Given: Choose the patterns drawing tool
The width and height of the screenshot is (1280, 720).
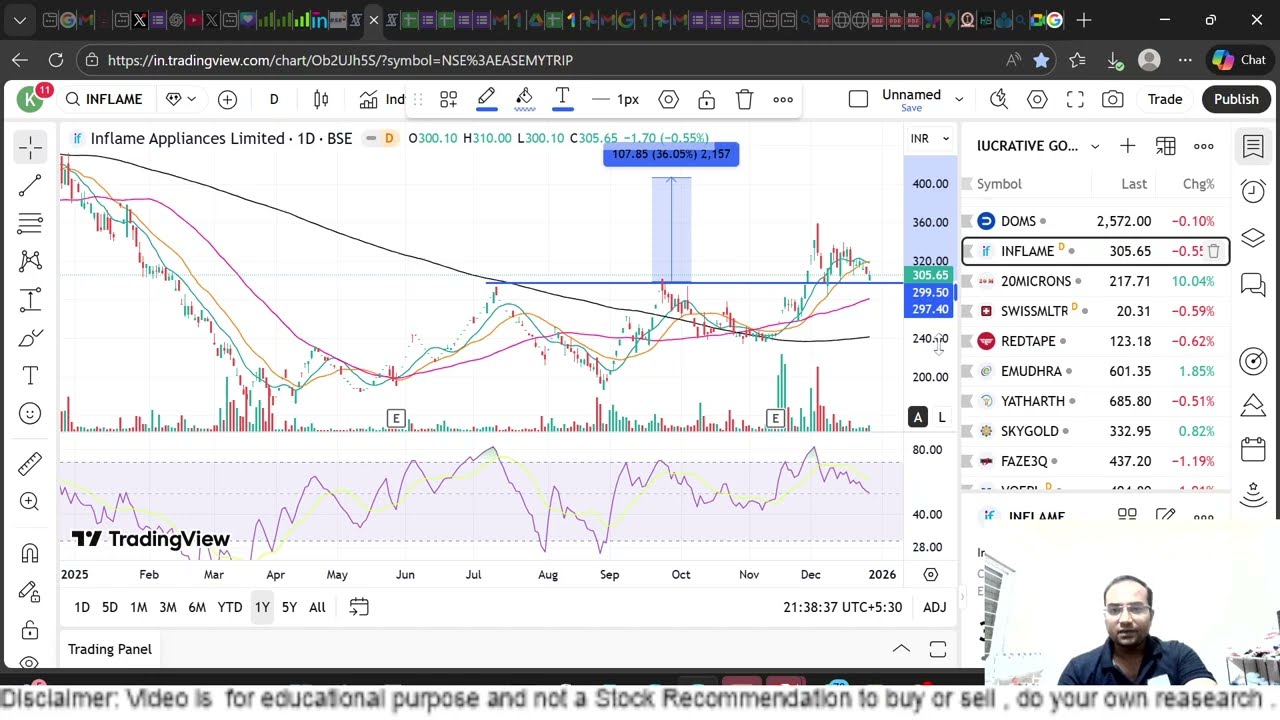Looking at the screenshot, I should tap(30, 261).
